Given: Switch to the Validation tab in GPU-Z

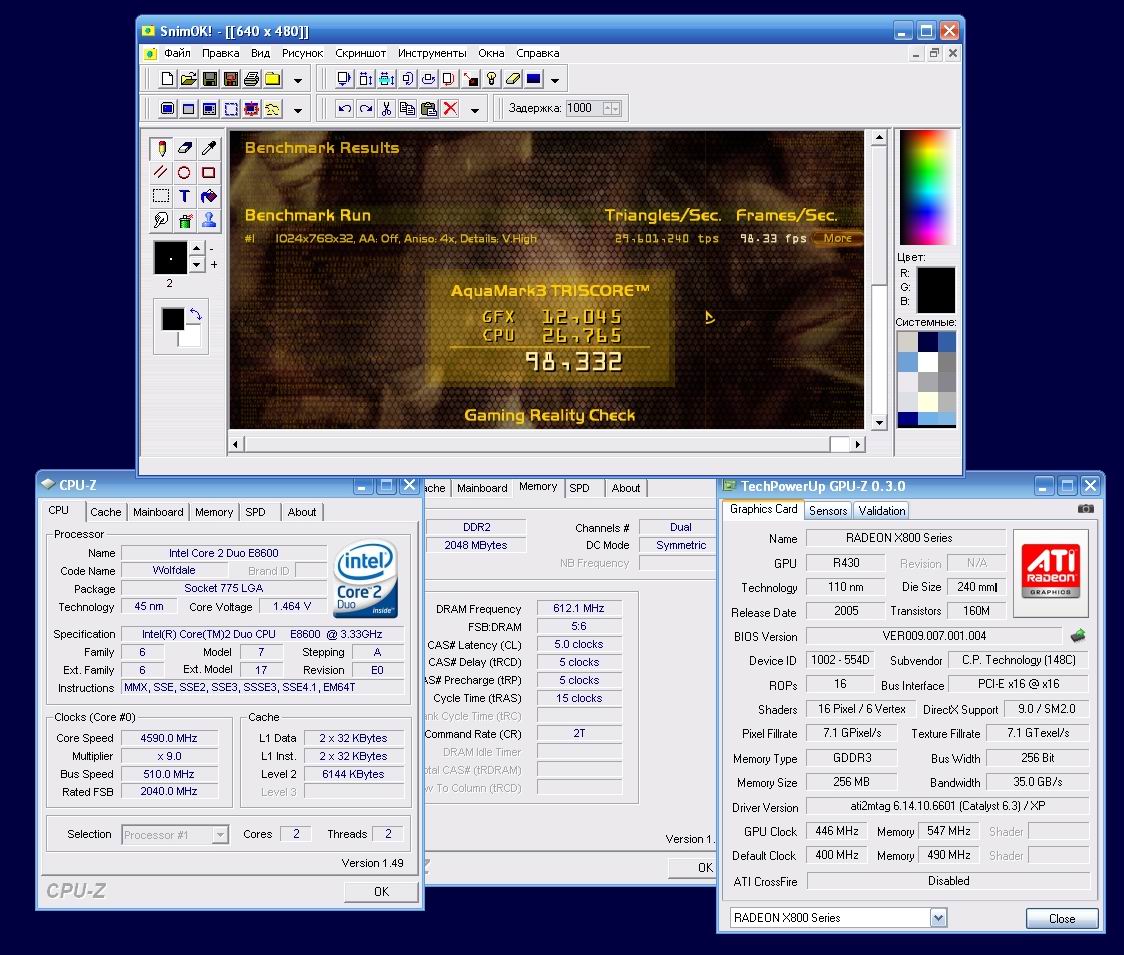Looking at the screenshot, I should point(881,510).
